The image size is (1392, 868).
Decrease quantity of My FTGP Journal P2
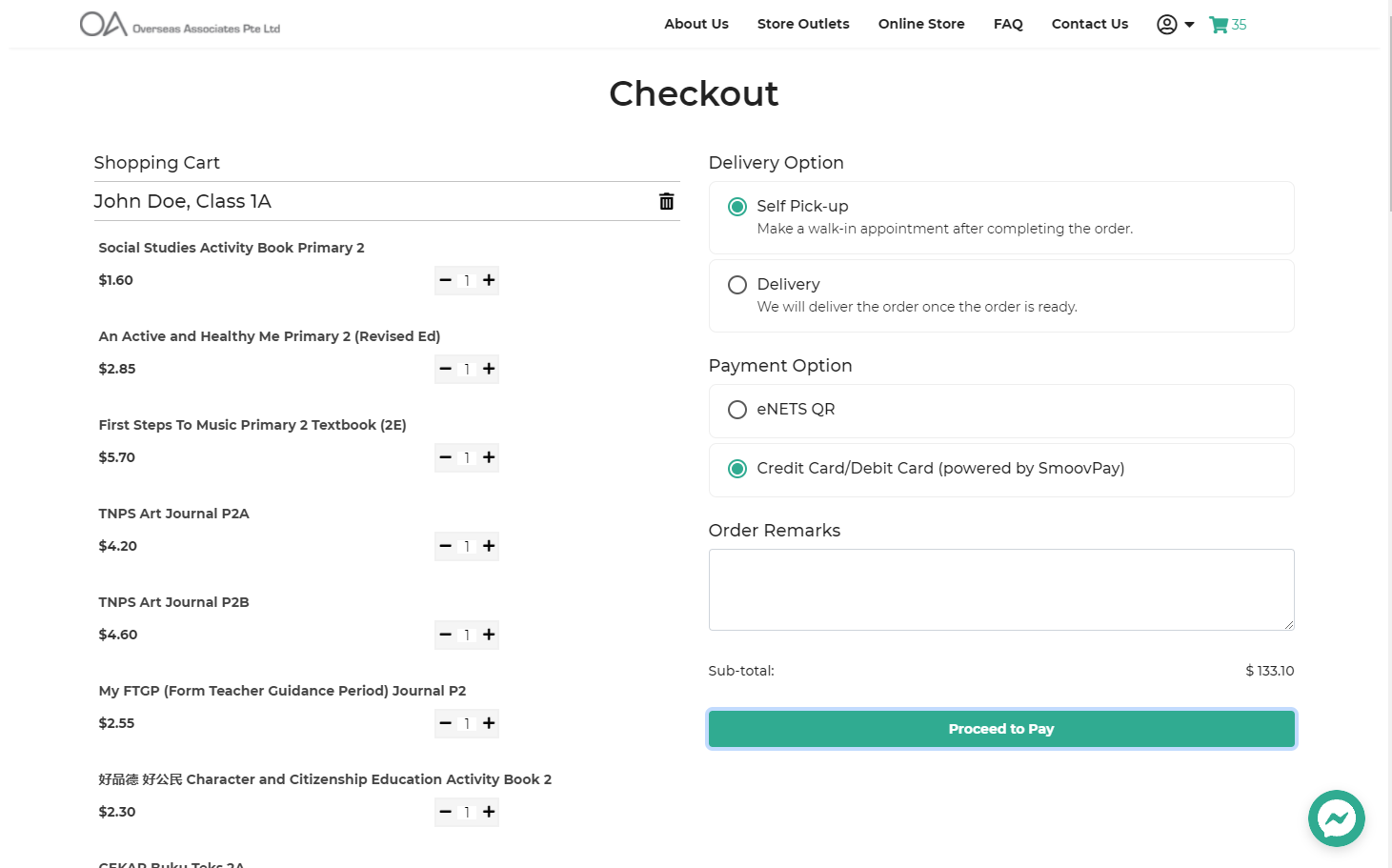(x=445, y=723)
